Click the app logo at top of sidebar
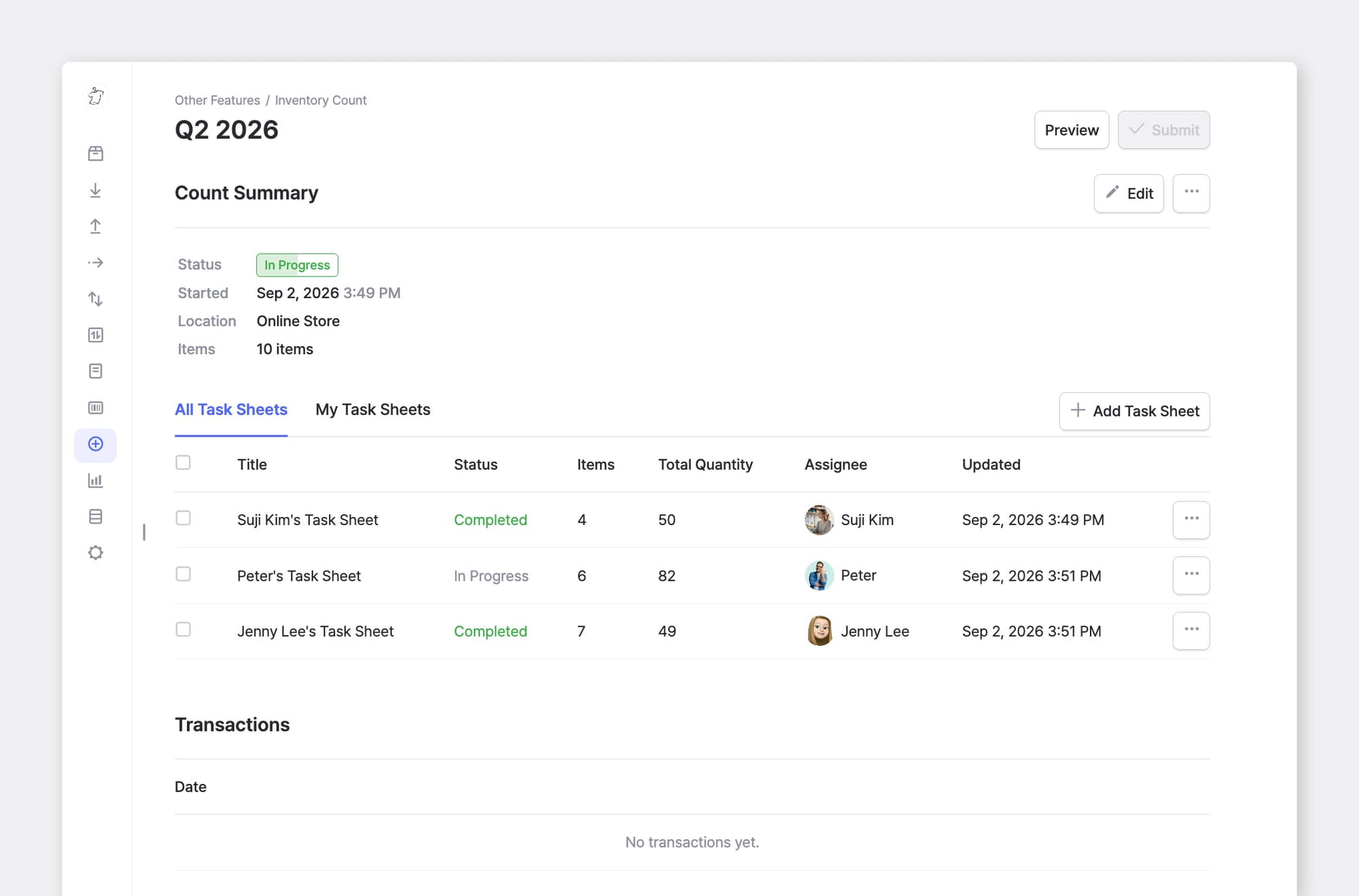 coord(96,96)
